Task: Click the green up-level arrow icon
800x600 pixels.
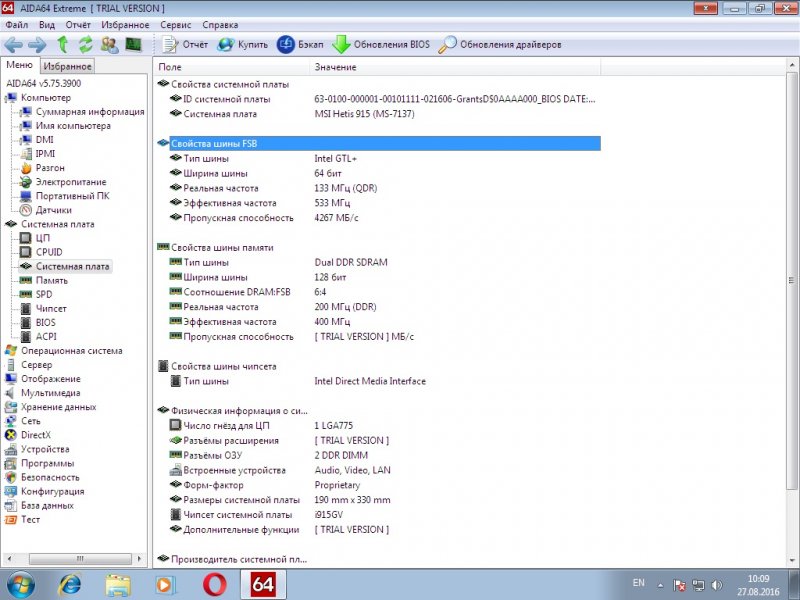Action: pyautogui.click(x=63, y=45)
